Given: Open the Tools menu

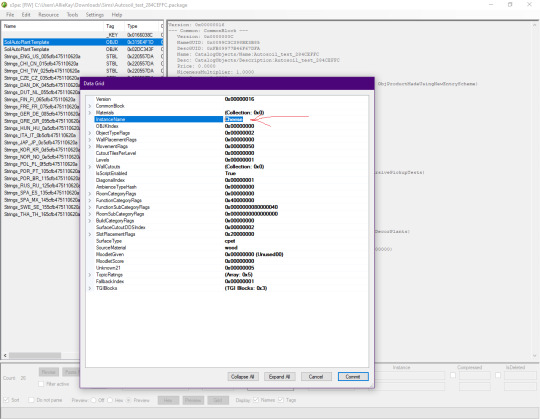Looking at the screenshot, I should 72,15.
